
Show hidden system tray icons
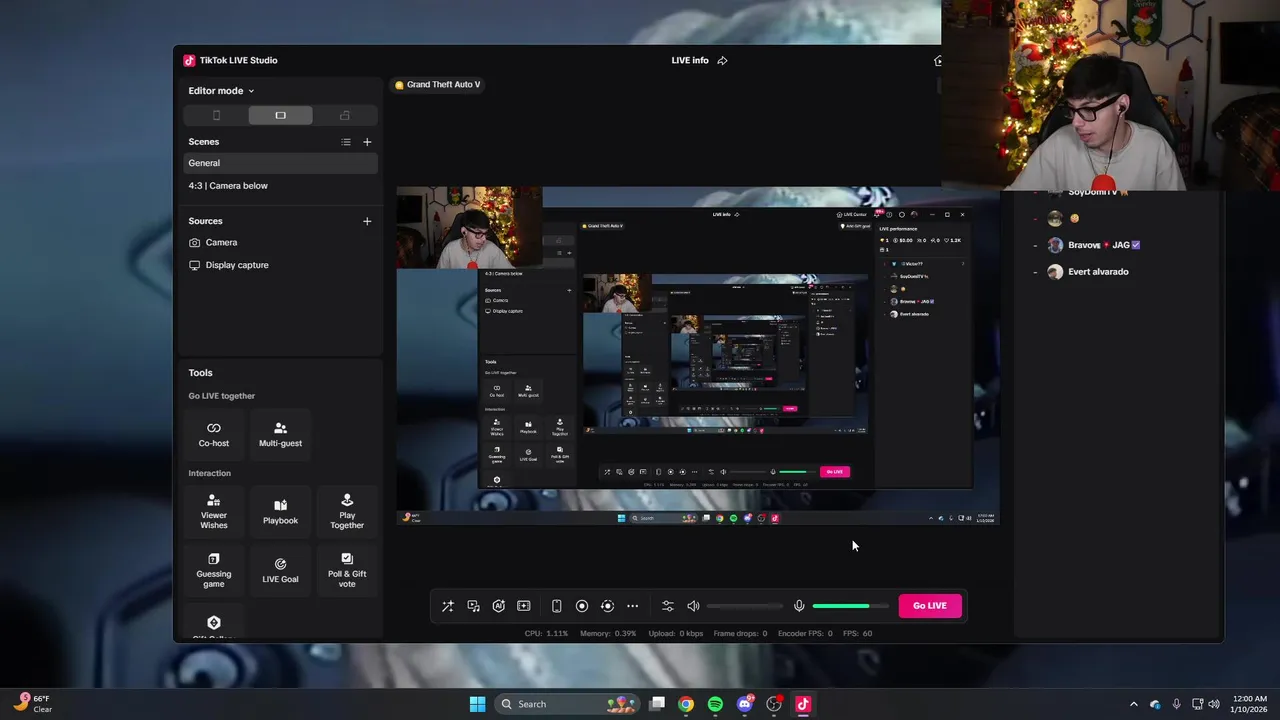1133,704
